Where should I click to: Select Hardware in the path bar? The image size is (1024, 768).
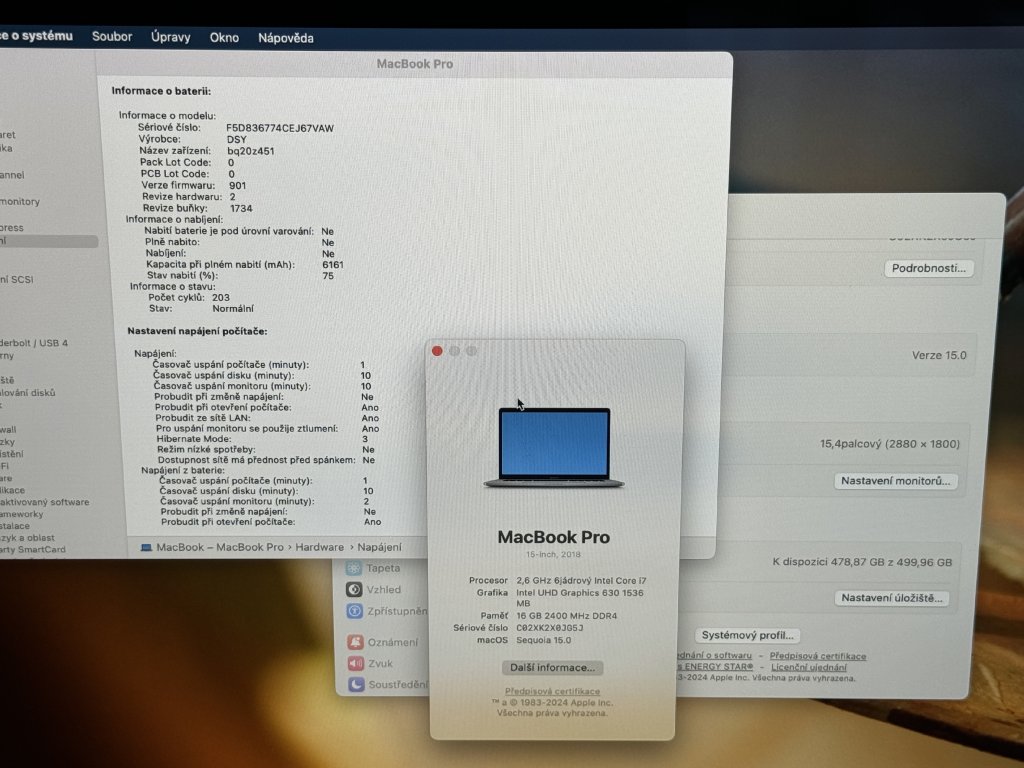[x=319, y=547]
